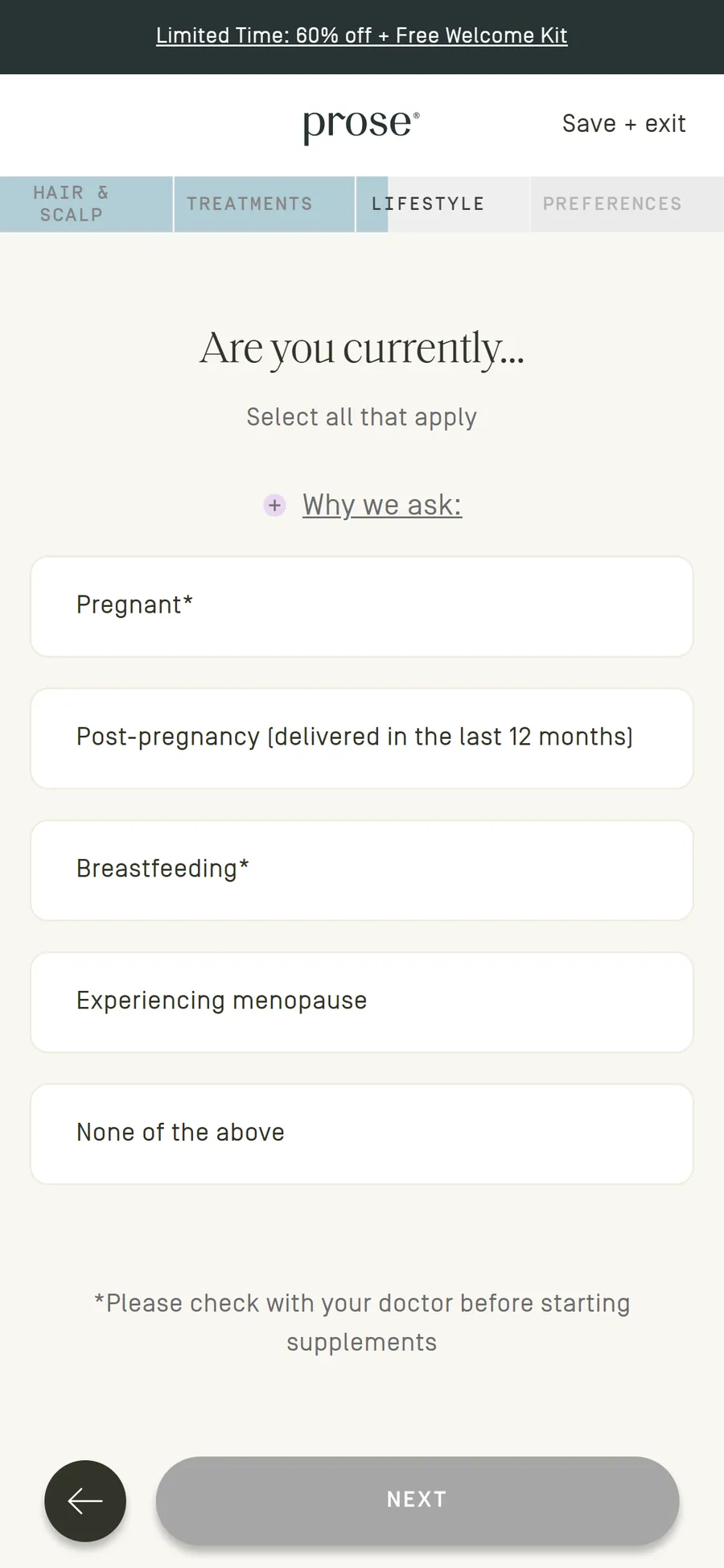724x1568 pixels.
Task: Click the plus icon beside Why we ask
Action: coord(275,505)
